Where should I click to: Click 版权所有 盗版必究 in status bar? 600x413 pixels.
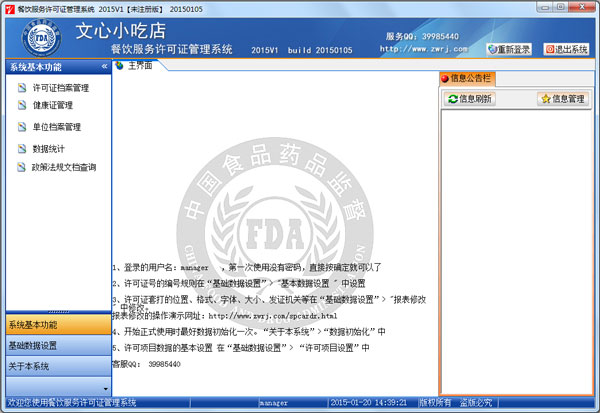point(455,402)
